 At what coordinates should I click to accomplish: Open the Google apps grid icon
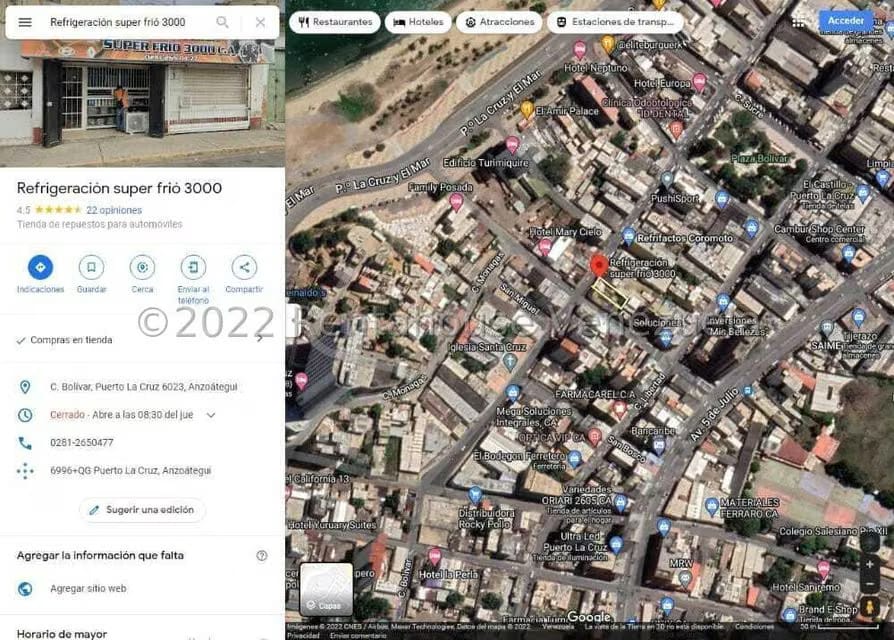pyautogui.click(x=798, y=22)
